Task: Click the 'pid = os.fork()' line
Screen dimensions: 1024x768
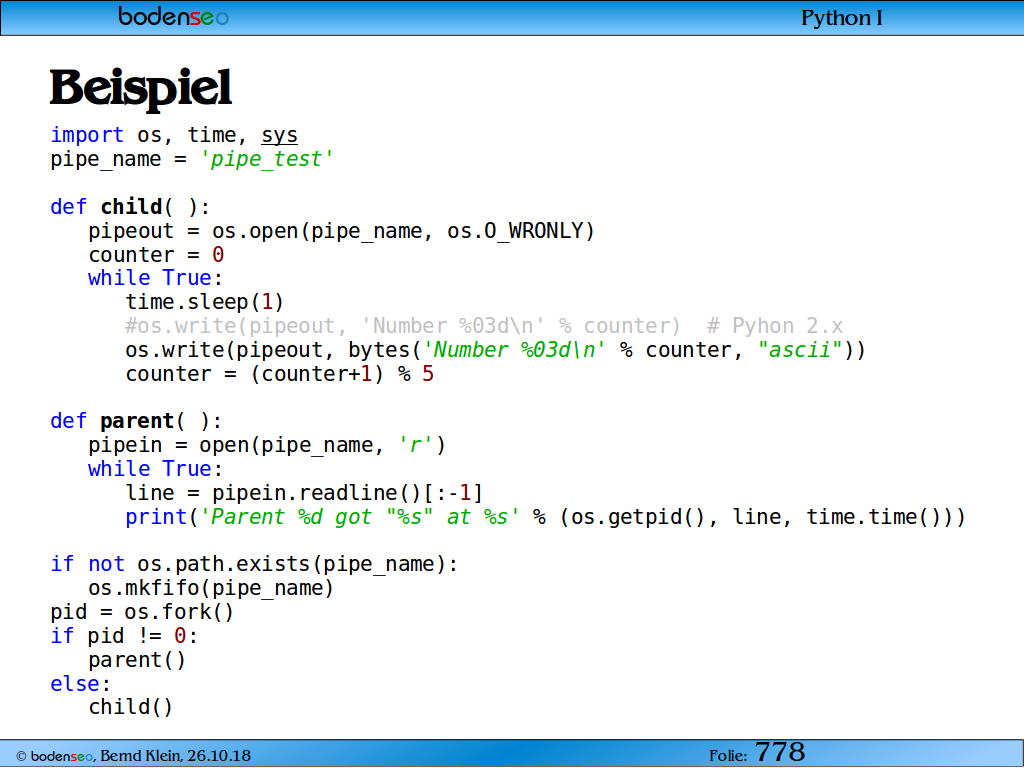Action: click(x=142, y=613)
